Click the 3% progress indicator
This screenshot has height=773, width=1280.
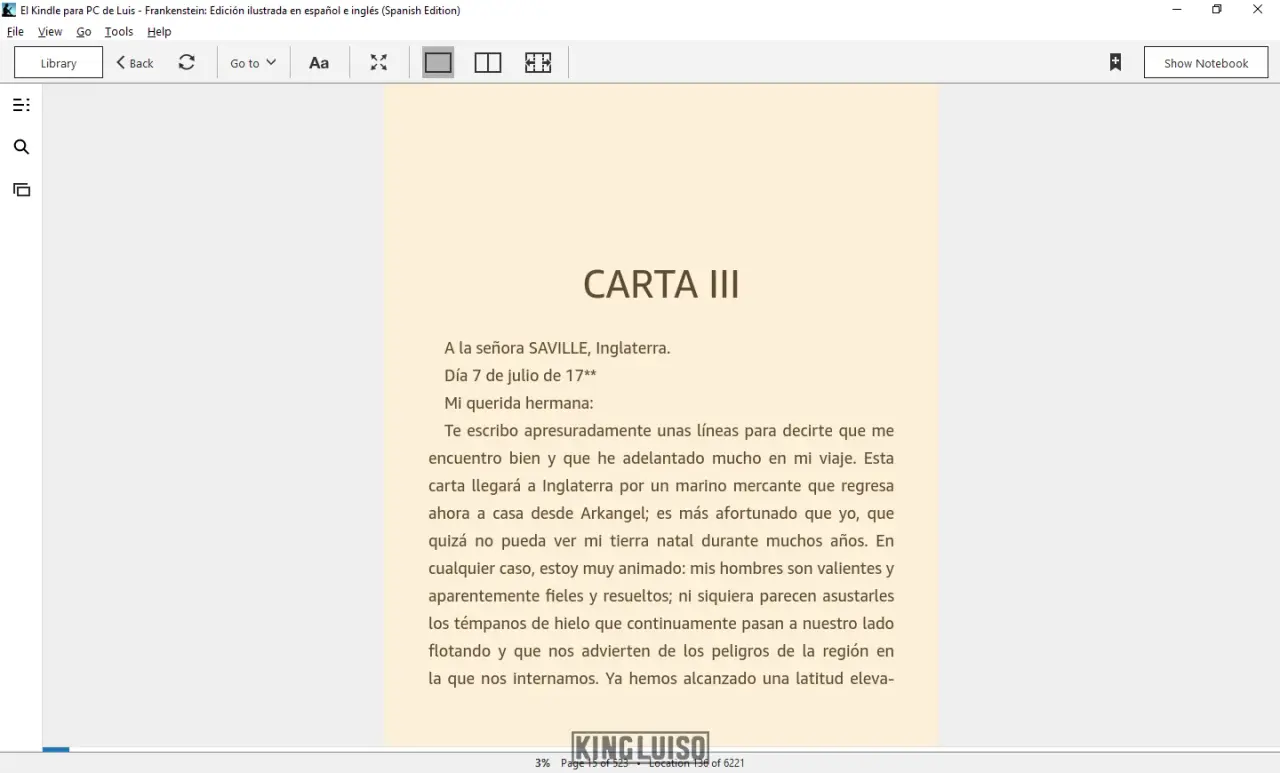(542, 763)
